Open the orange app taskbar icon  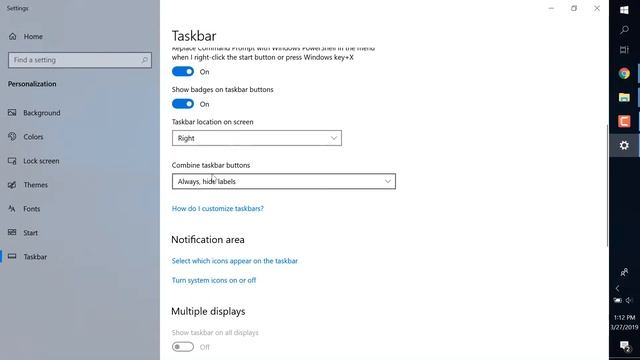624,121
